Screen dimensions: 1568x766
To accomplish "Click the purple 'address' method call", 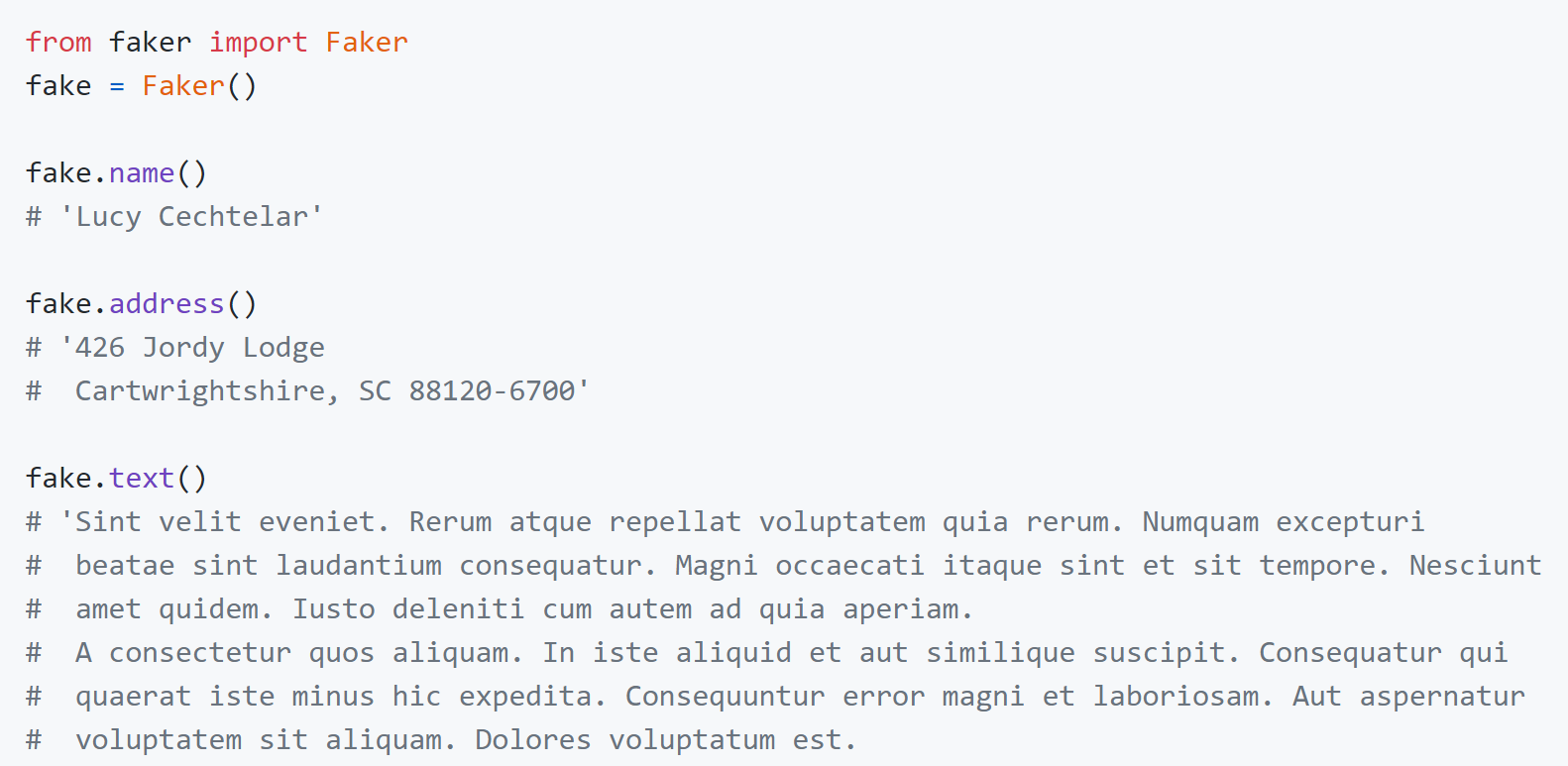I will click(167, 304).
